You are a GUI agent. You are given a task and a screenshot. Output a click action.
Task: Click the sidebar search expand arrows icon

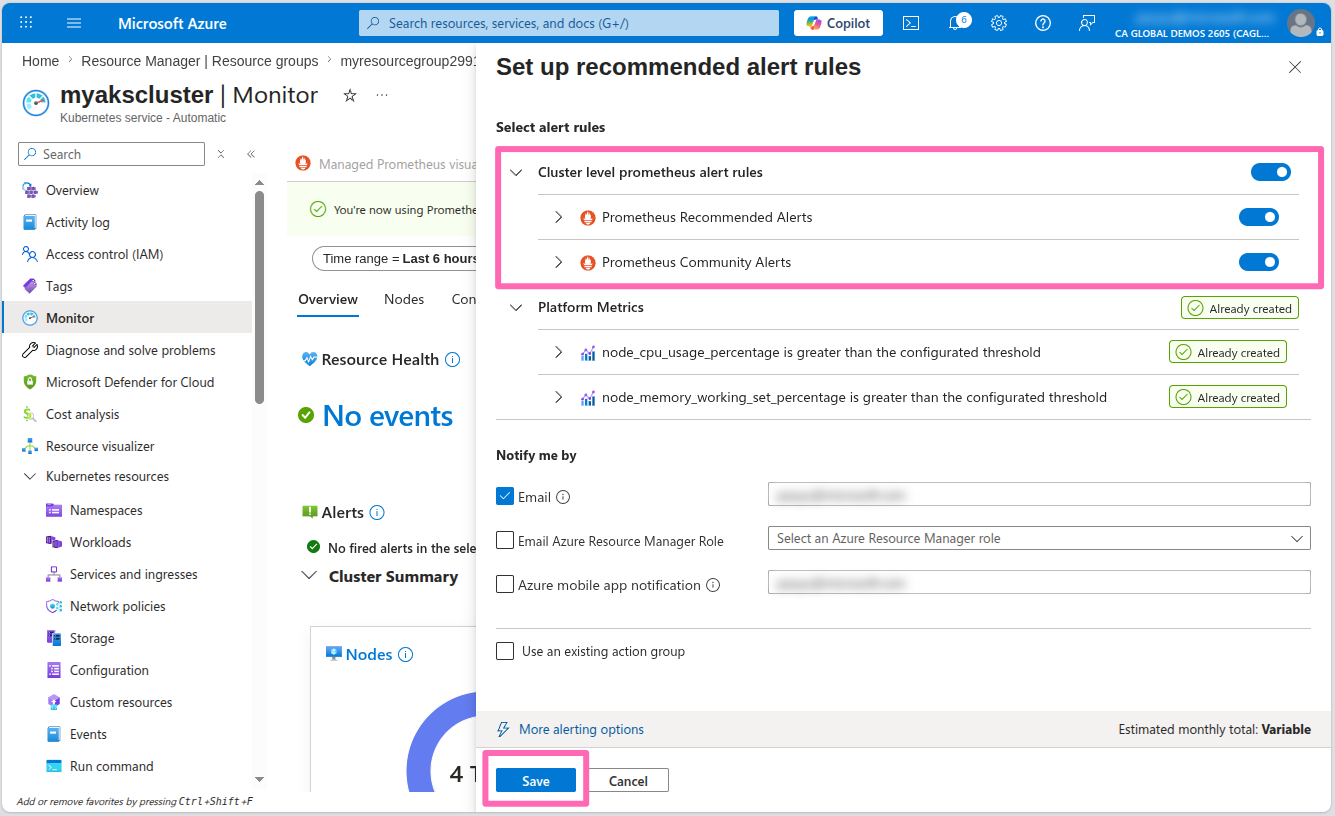coord(221,154)
